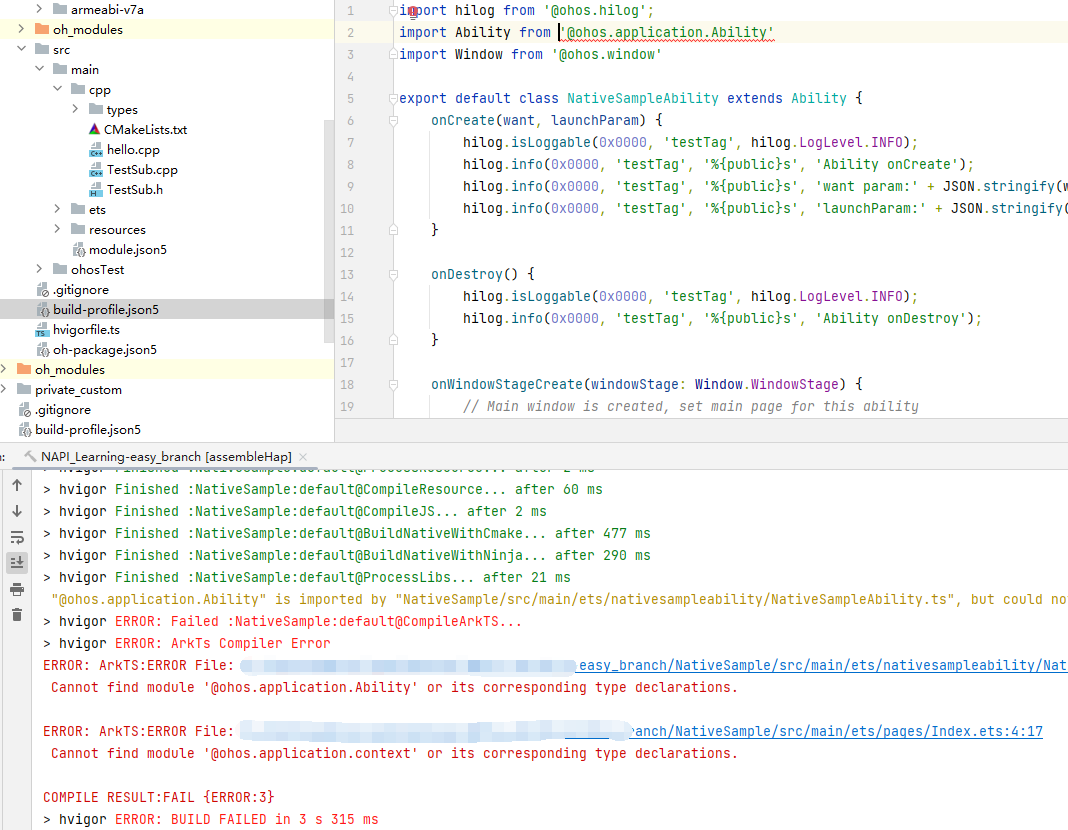Jump to previous message in console
Screen dimensions: 1068x830
coord(17,485)
